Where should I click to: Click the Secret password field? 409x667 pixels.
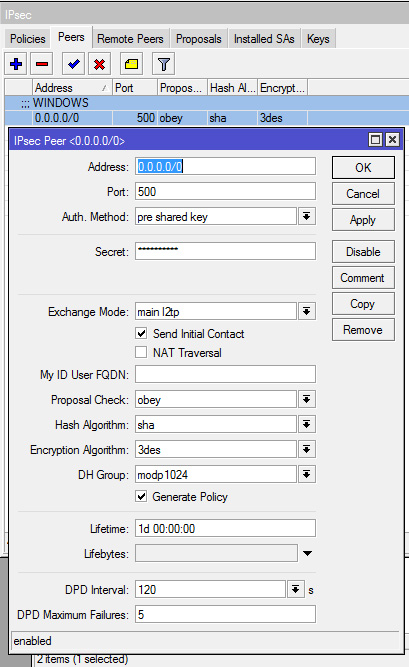point(226,251)
